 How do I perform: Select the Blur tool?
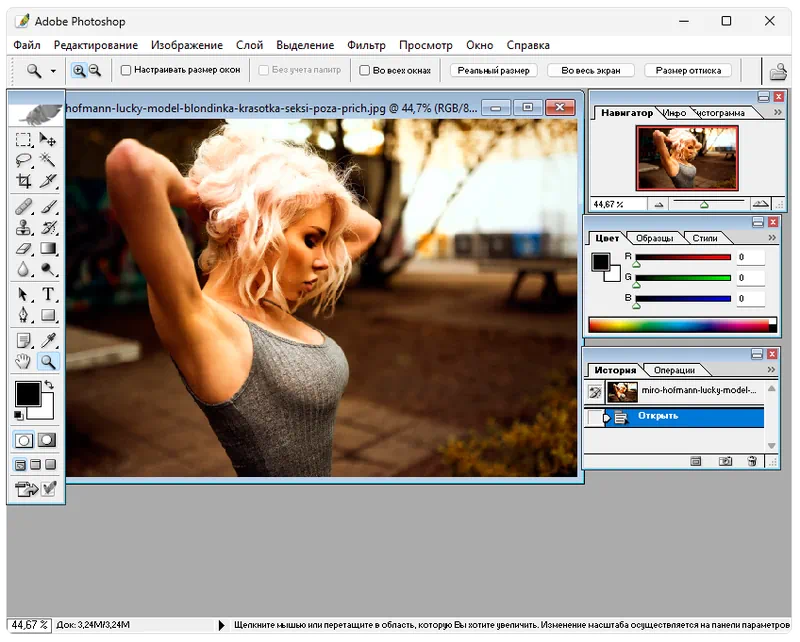[x=23, y=269]
